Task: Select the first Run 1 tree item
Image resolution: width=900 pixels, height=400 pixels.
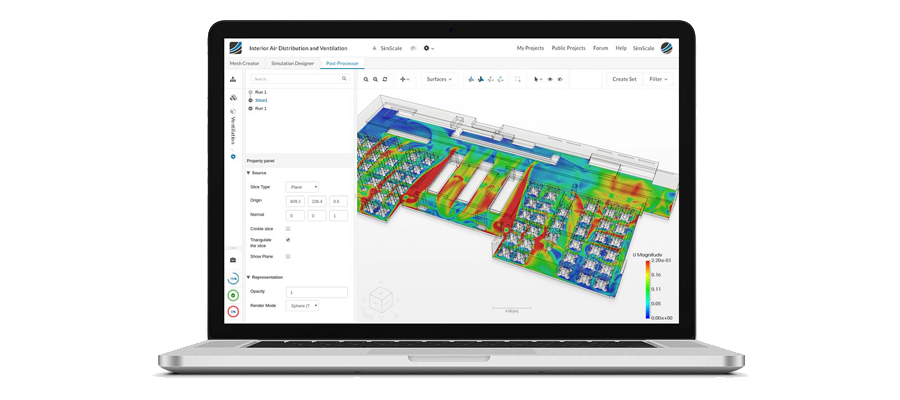Action: click(x=261, y=92)
